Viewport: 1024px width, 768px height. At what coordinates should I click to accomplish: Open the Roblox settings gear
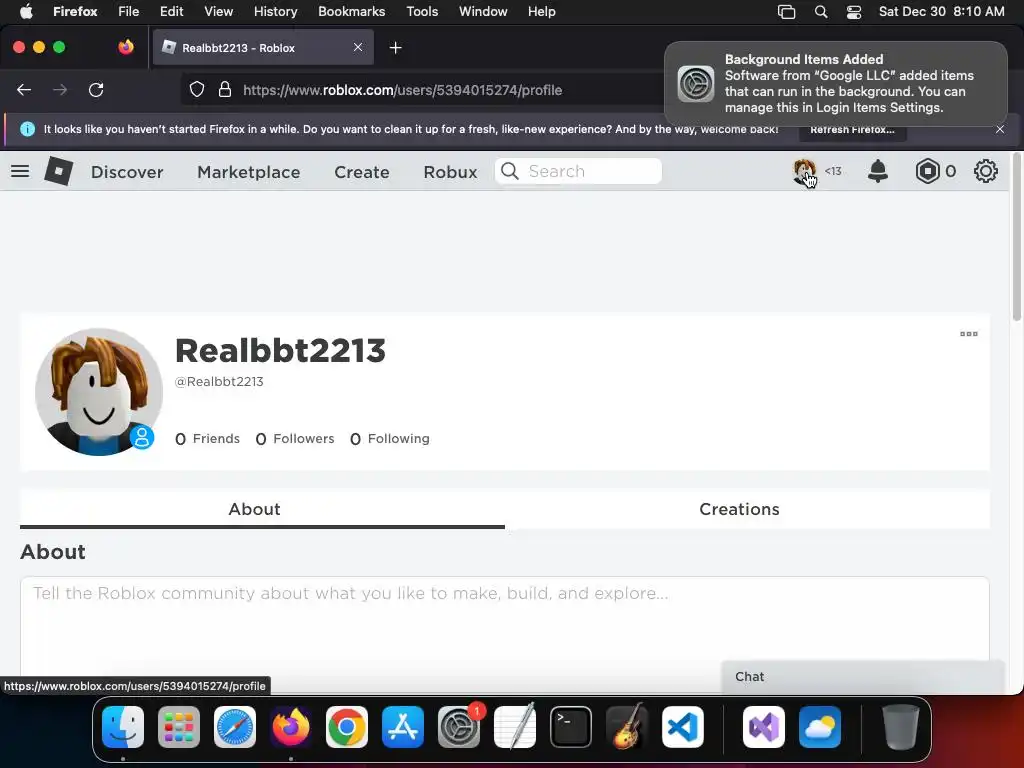pyautogui.click(x=985, y=171)
